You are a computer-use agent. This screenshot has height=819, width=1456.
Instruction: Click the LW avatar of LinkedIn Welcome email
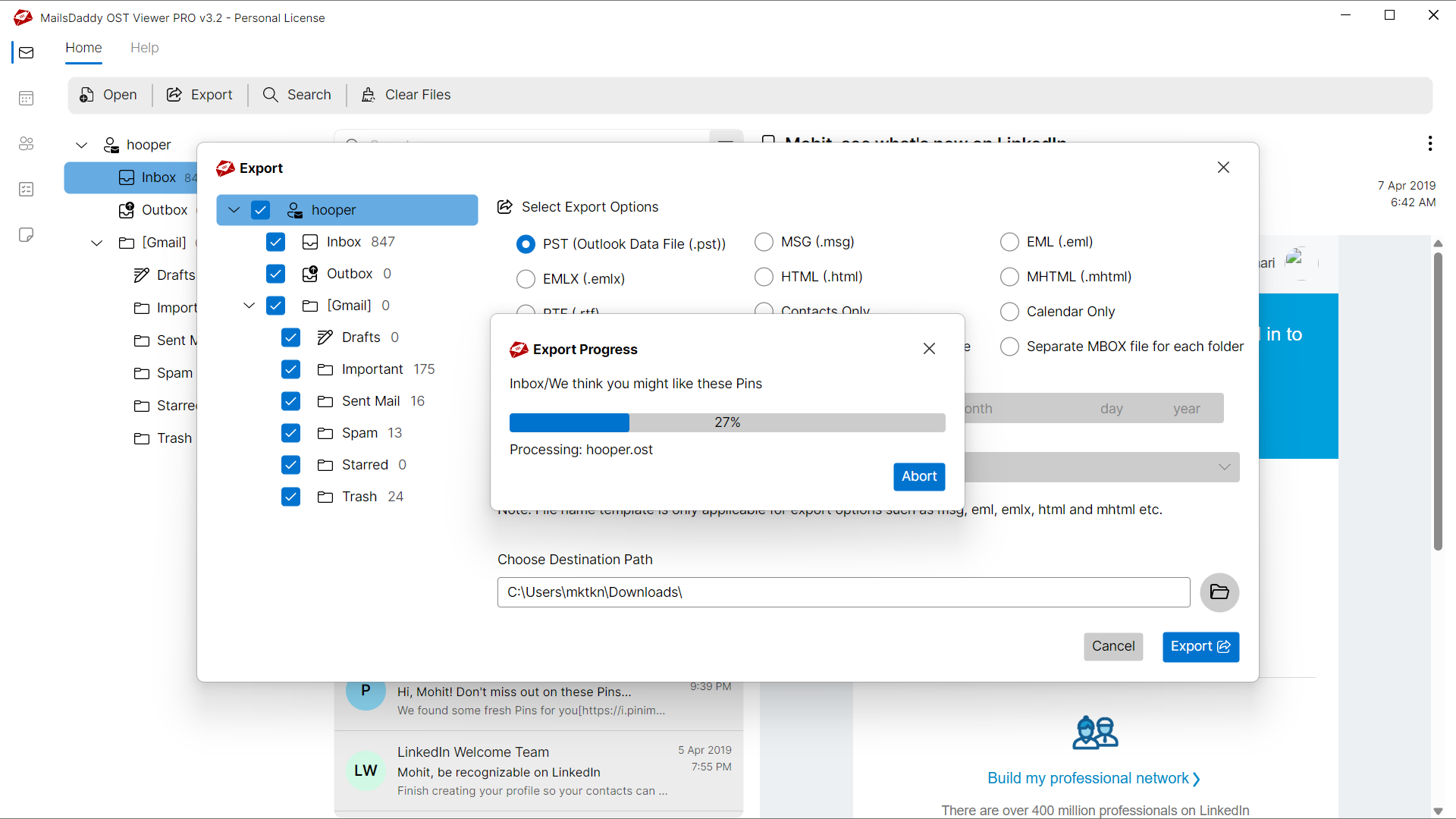pyautogui.click(x=366, y=770)
